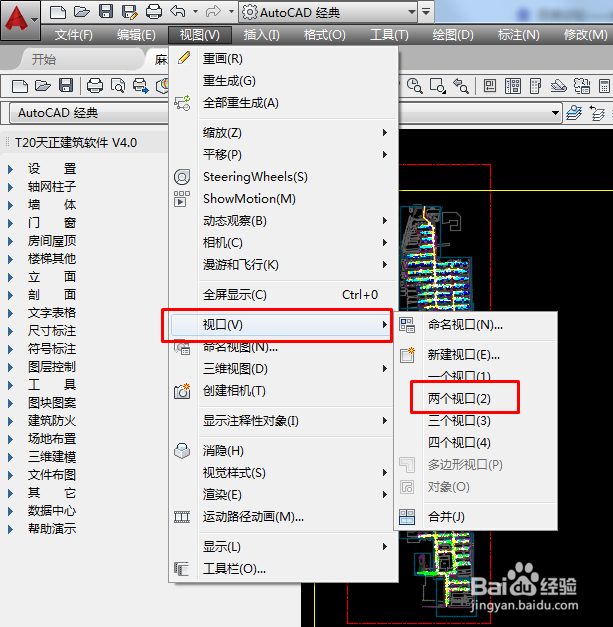The height and width of the screenshot is (627, 613).
Task: Open 新建视口(E)... in the submenu
Action: click(x=476, y=355)
